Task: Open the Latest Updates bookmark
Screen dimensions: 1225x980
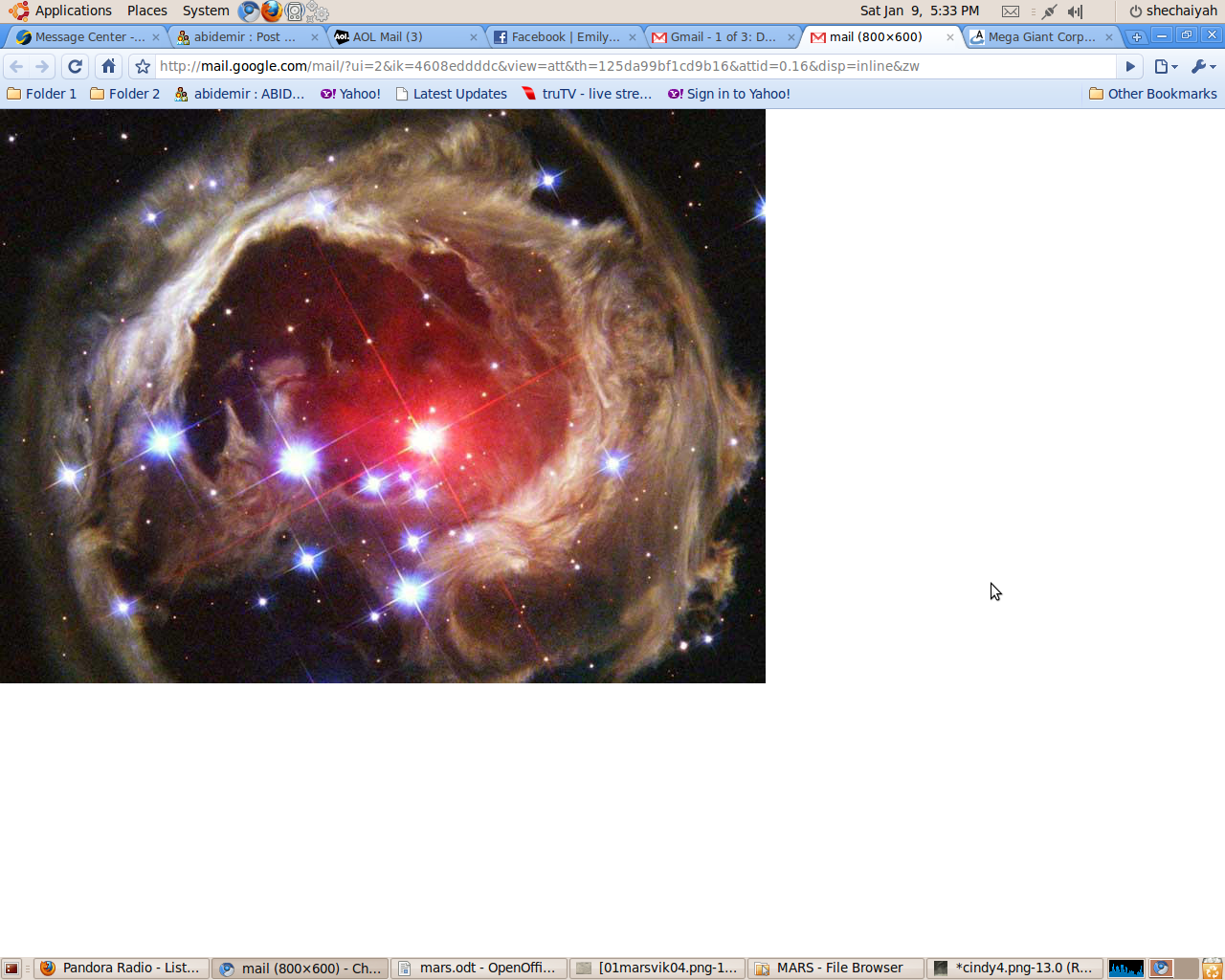Action: pos(451,94)
